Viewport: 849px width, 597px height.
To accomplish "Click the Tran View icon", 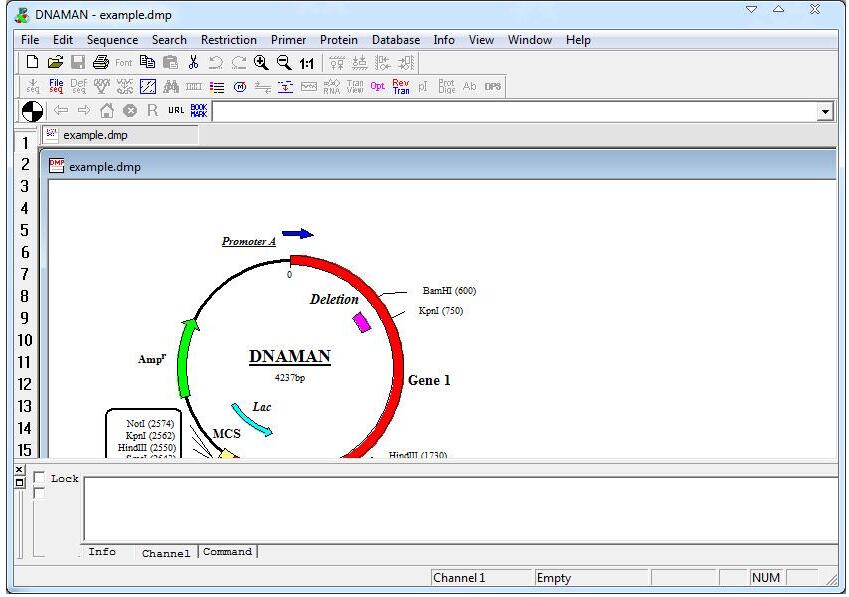I will coord(355,86).
